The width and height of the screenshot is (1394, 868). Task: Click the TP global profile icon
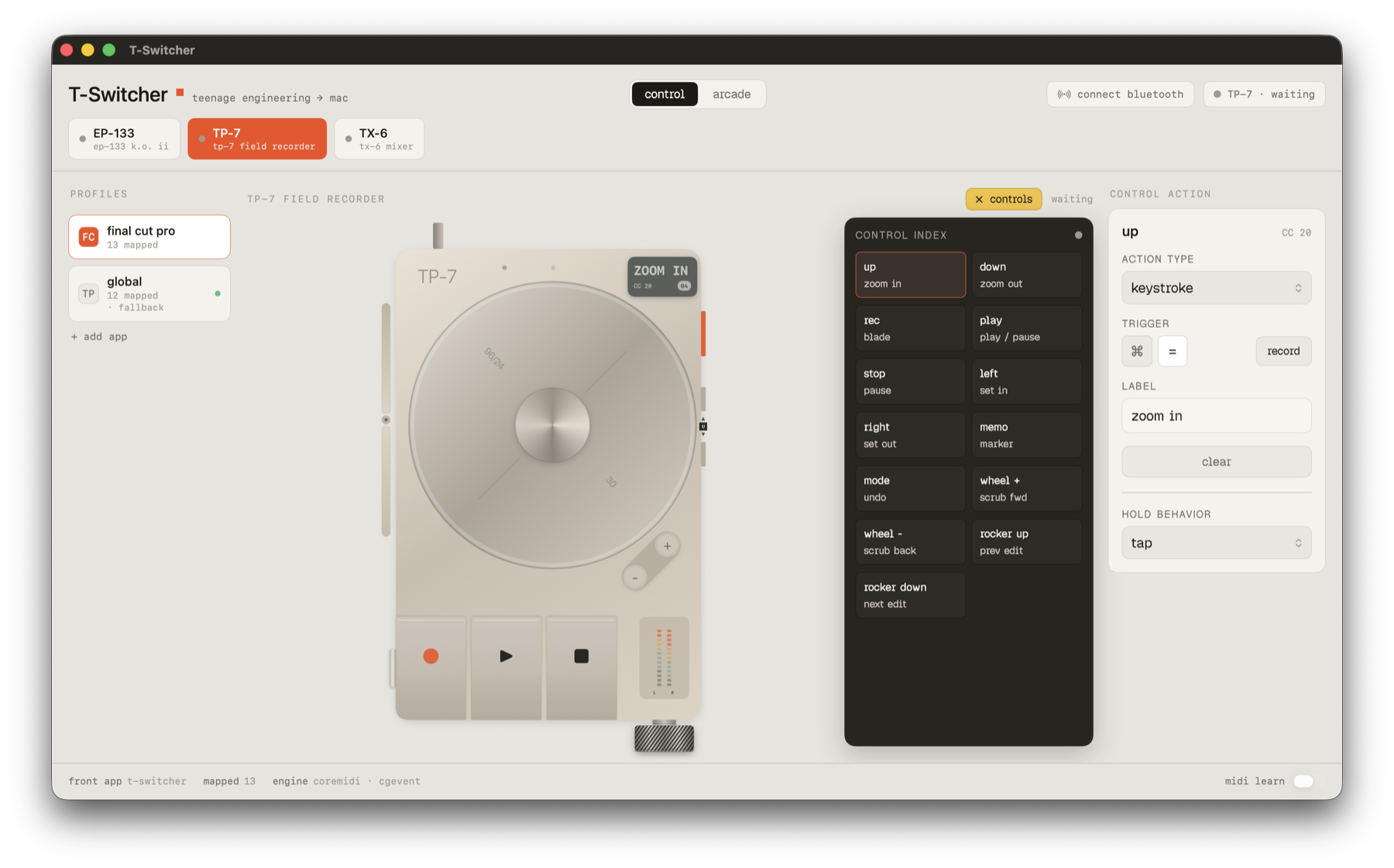tap(88, 293)
